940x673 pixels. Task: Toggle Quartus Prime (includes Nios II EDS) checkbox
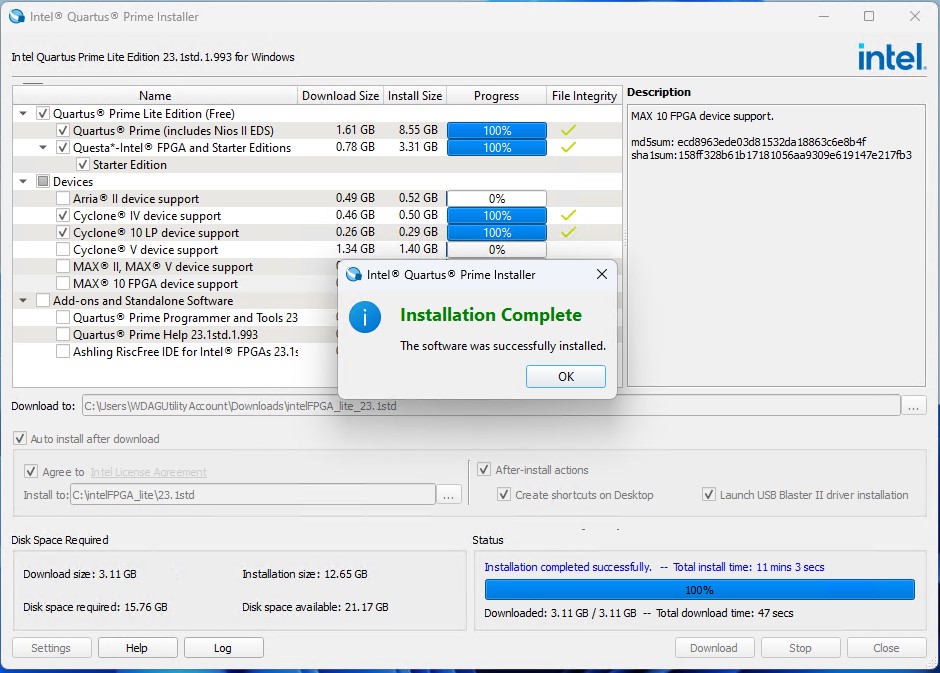pos(62,130)
